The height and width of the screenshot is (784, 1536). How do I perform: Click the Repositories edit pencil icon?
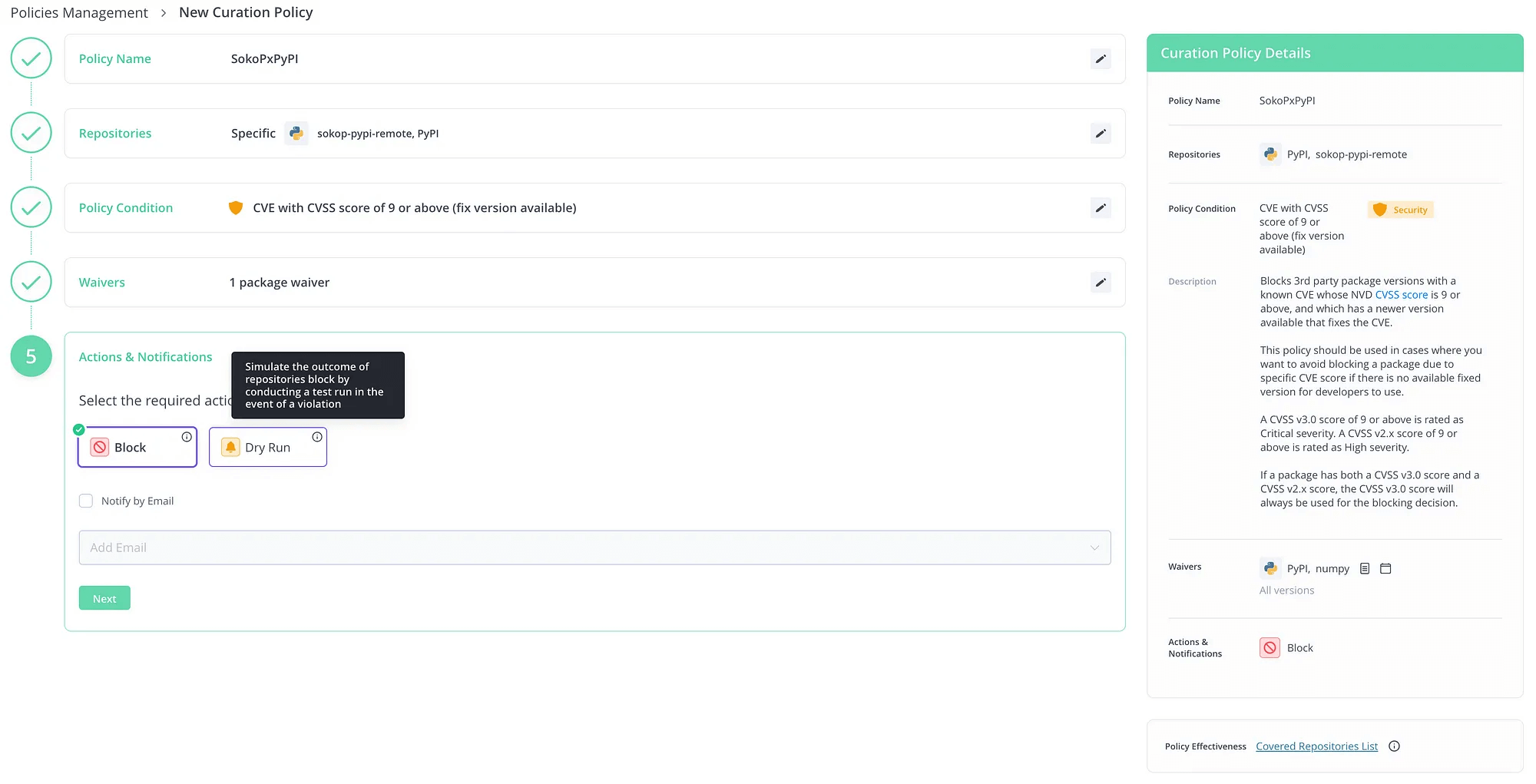point(1100,134)
